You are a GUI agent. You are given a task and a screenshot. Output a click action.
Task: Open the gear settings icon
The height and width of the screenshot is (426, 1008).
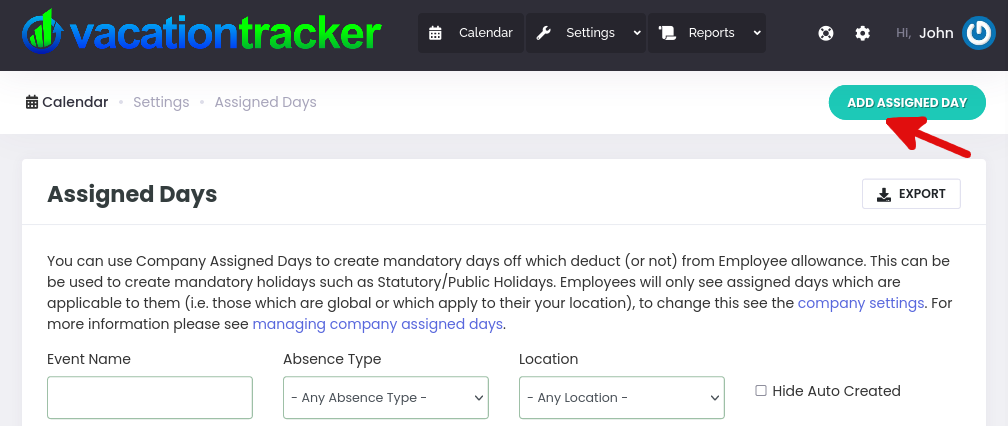coord(863,33)
